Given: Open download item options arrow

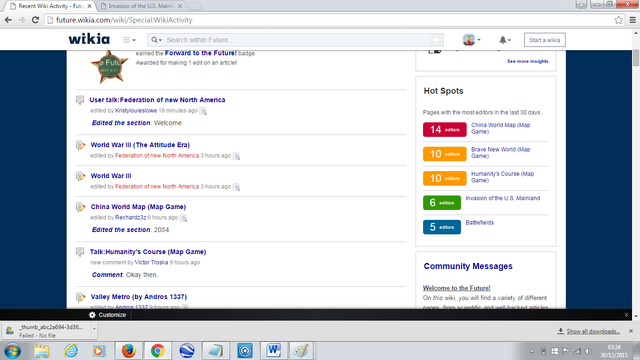Looking at the screenshot, I should [x=94, y=328].
